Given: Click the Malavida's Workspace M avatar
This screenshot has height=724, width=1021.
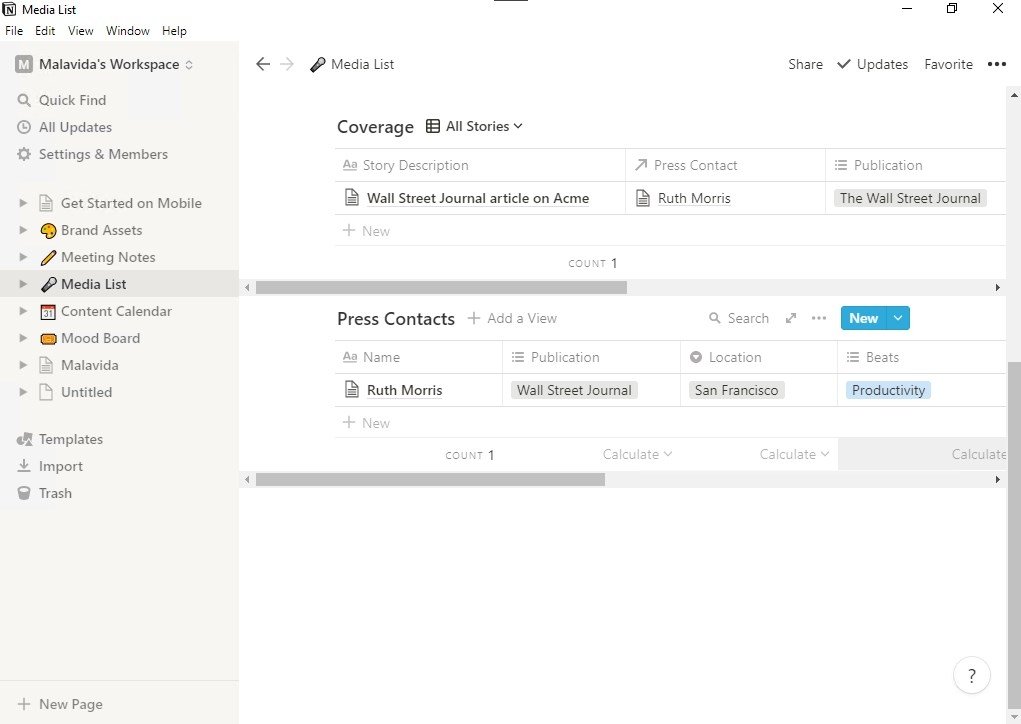Looking at the screenshot, I should [24, 64].
